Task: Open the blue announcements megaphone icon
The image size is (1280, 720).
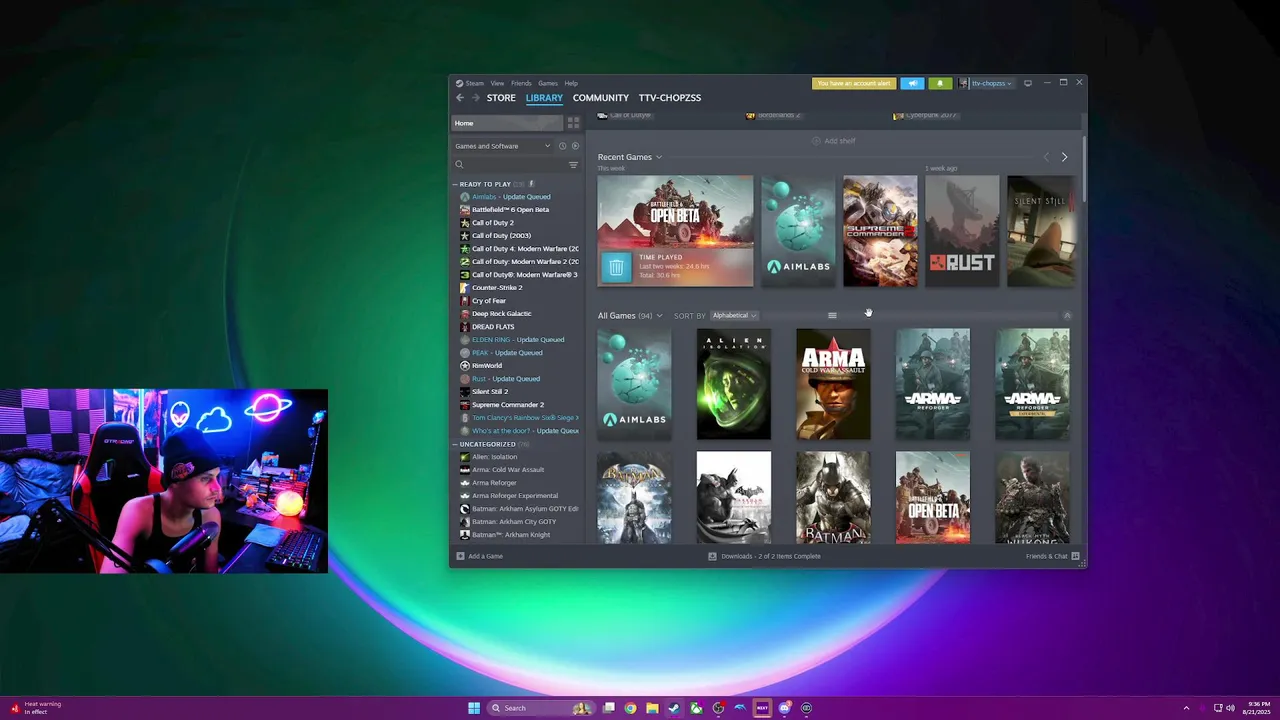Action: point(912,83)
